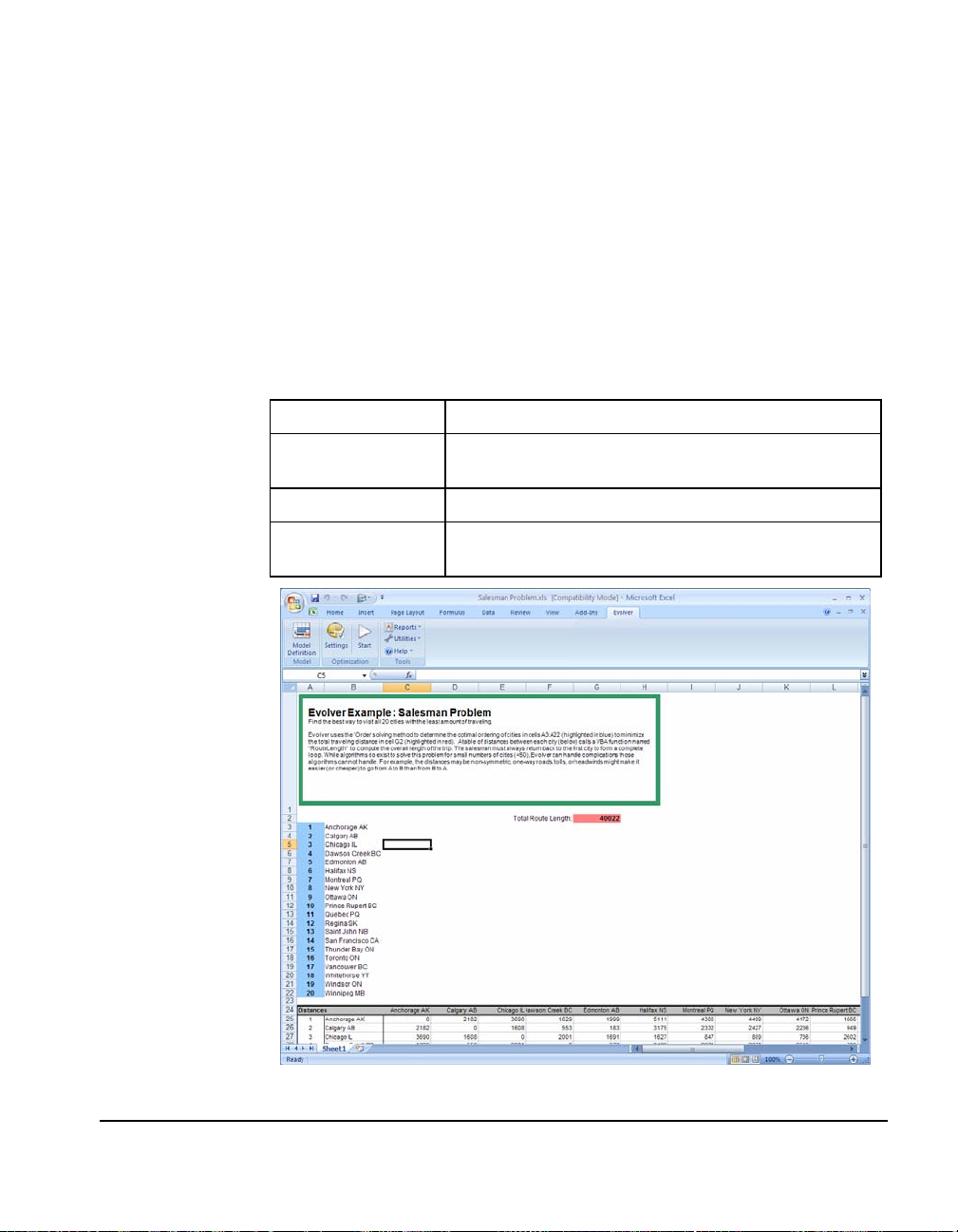Click the 'Evolver Example: Salesman Problem' heading

pos(400,712)
